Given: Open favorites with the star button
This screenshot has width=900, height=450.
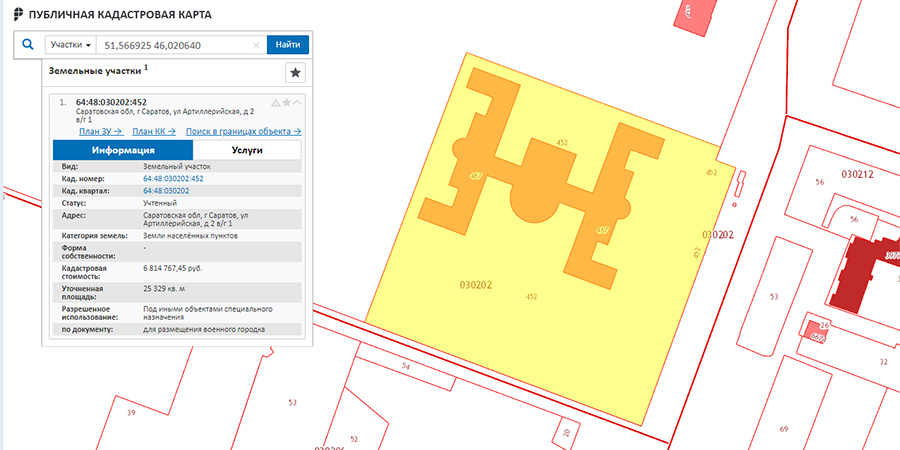Looking at the screenshot, I should coord(295,72).
